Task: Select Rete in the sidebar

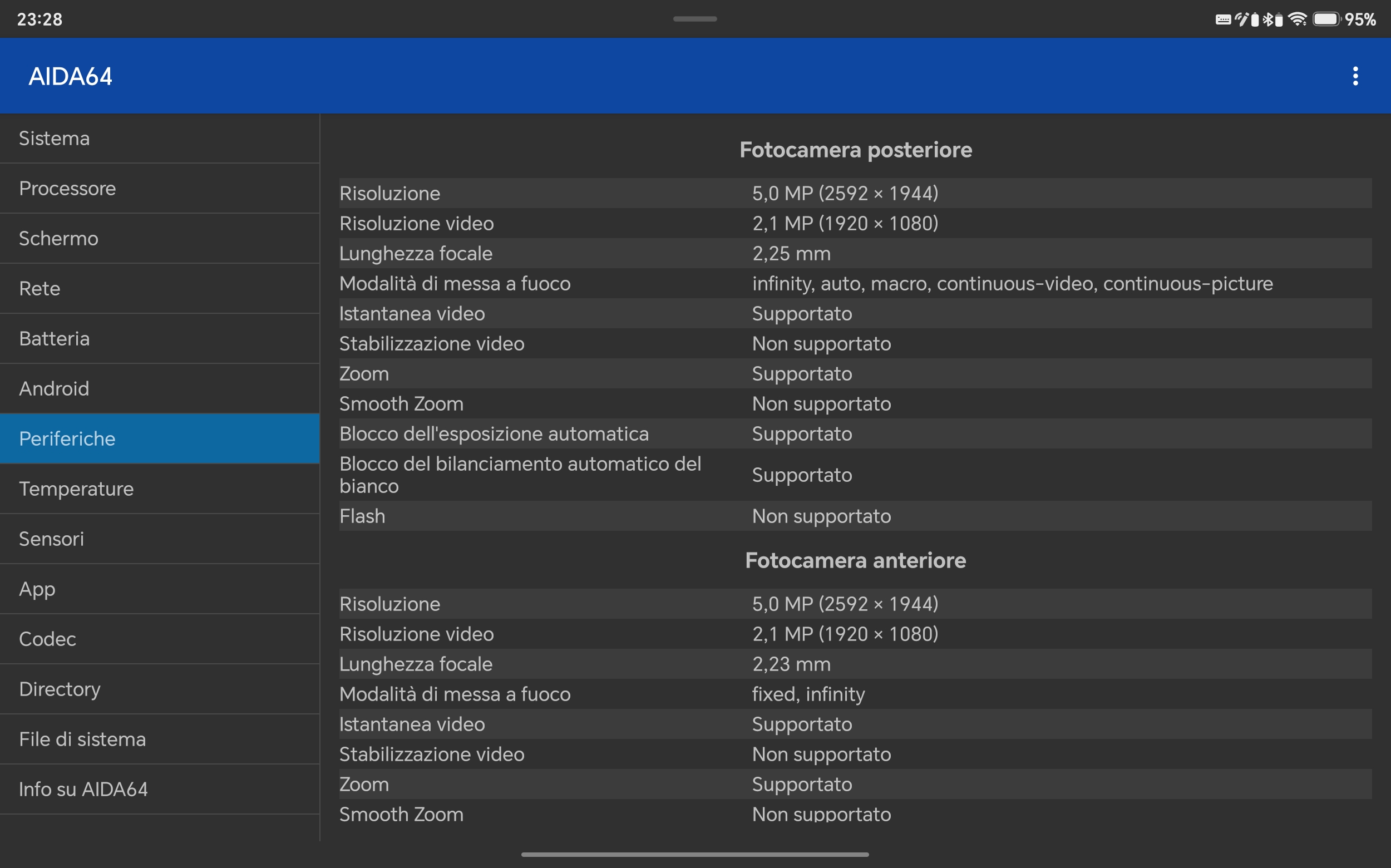Action: tap(160, 288)
